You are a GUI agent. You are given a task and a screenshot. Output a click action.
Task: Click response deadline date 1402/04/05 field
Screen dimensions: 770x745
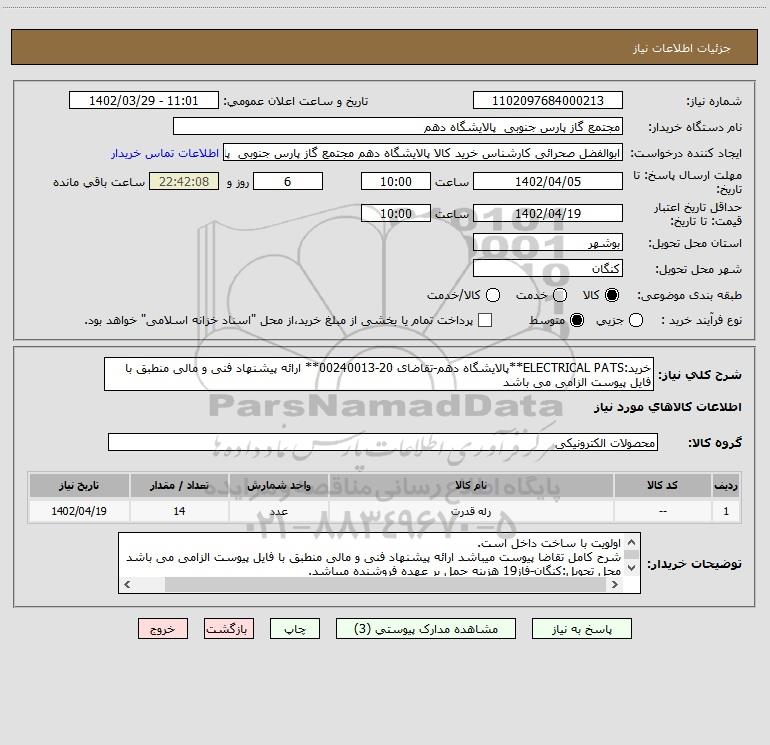coord(548,182)
